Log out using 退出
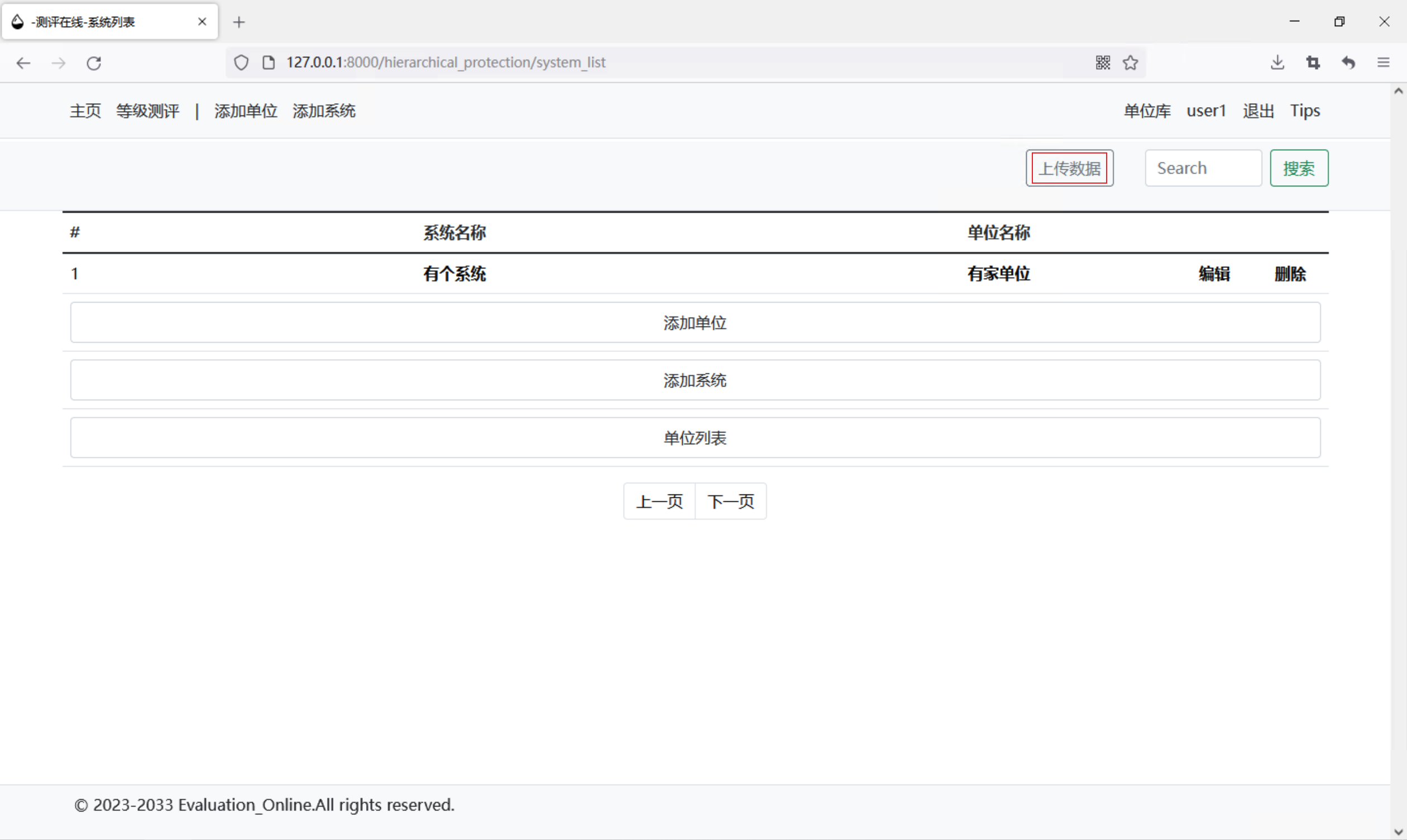The image size is (1407, 840). 1258,111
